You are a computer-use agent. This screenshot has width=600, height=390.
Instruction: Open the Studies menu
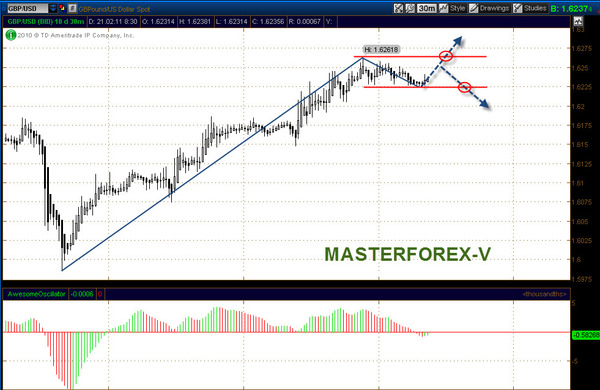[530, 8]
